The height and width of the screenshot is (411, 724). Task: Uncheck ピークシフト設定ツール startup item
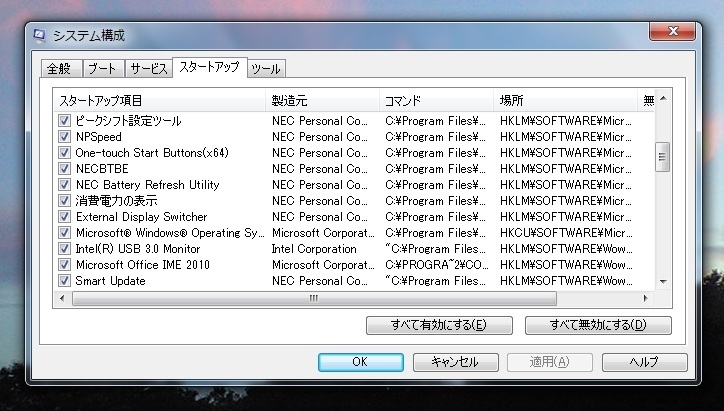point(64,121)
